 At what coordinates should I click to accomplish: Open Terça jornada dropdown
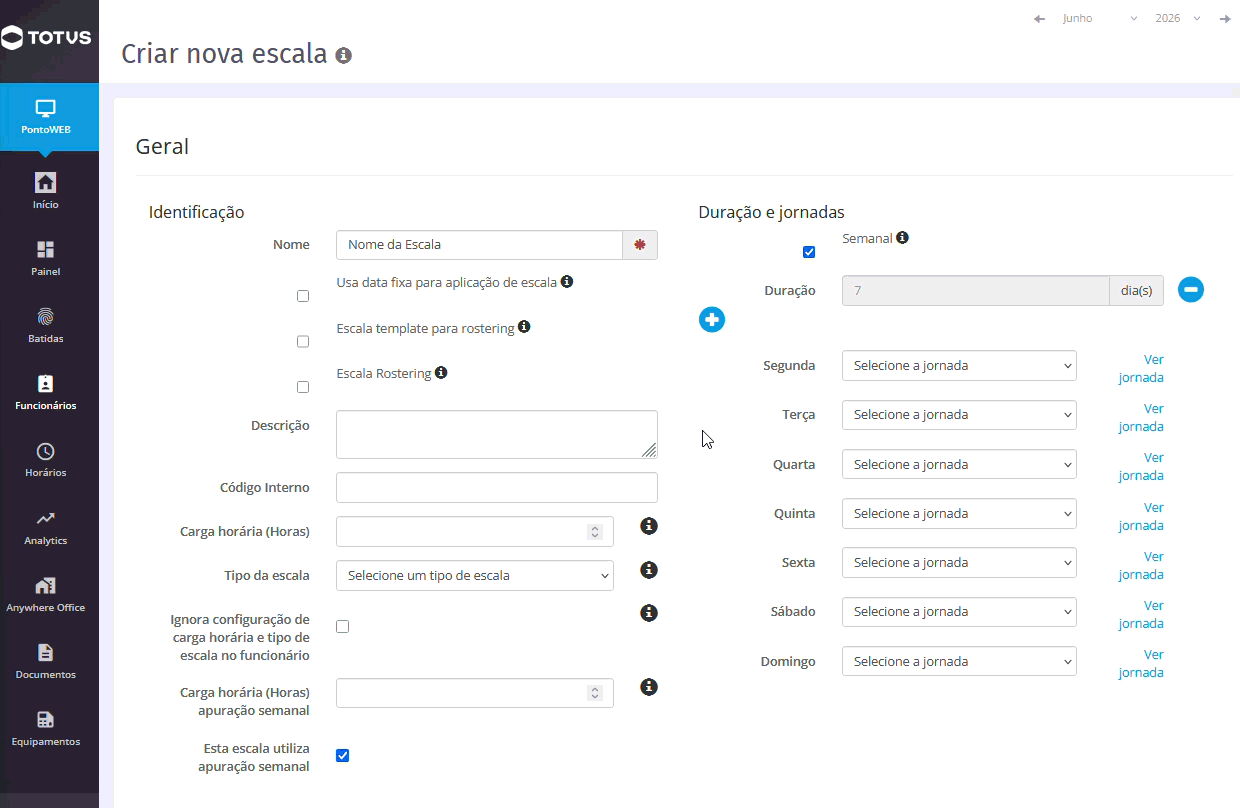coord(959,414)
